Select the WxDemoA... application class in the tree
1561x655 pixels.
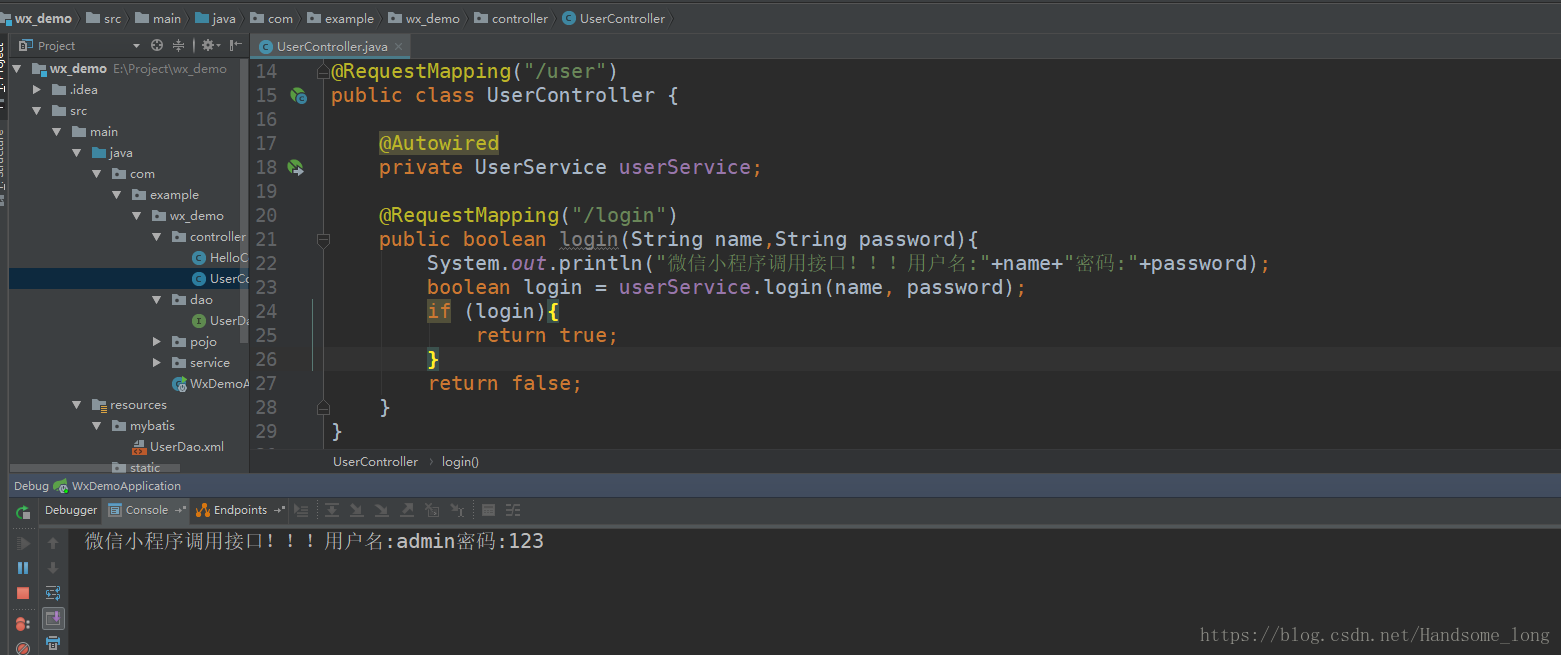[x=209, y=384]
